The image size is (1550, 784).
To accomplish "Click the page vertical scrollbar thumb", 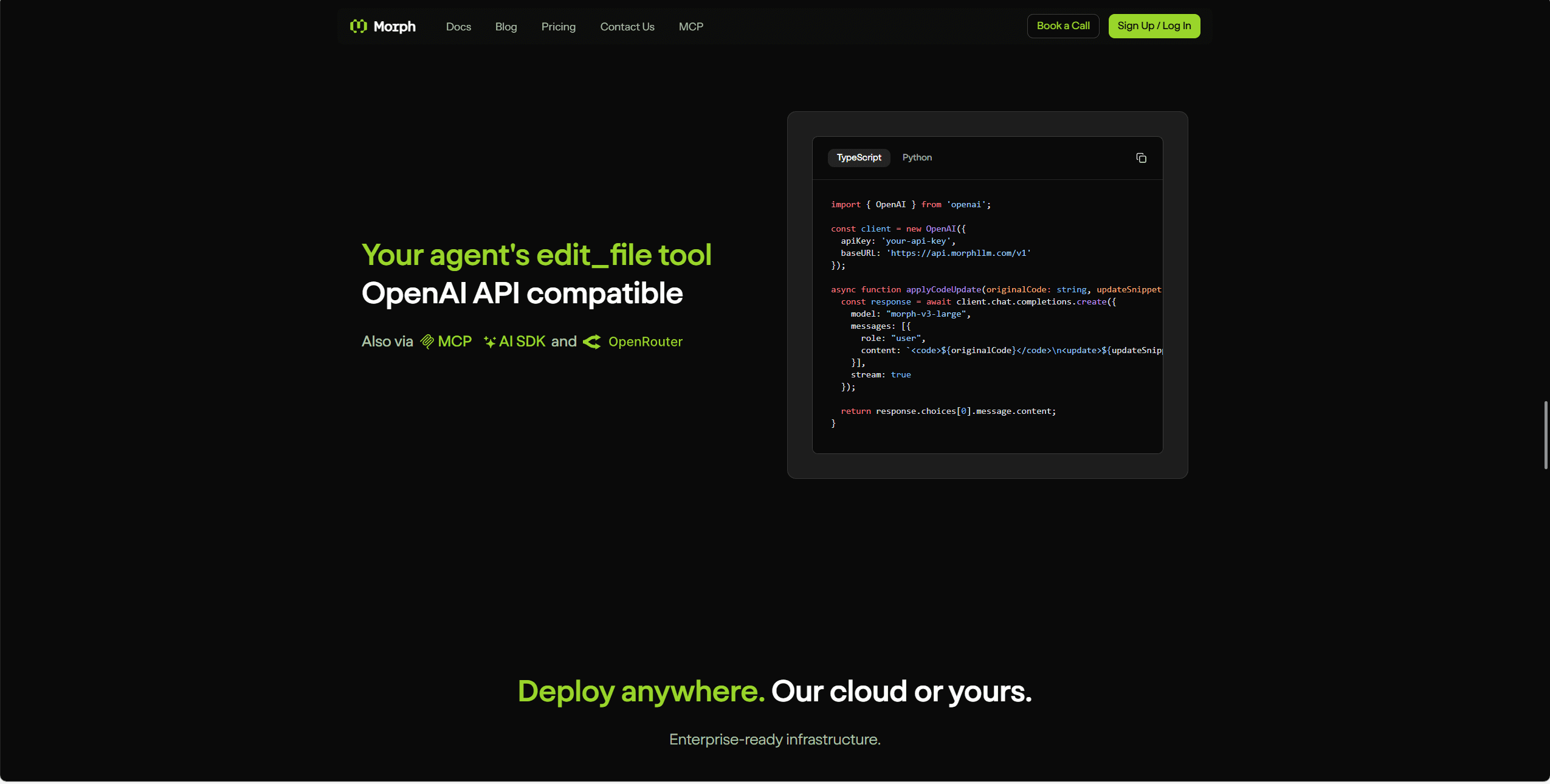I will point(1545,435).
